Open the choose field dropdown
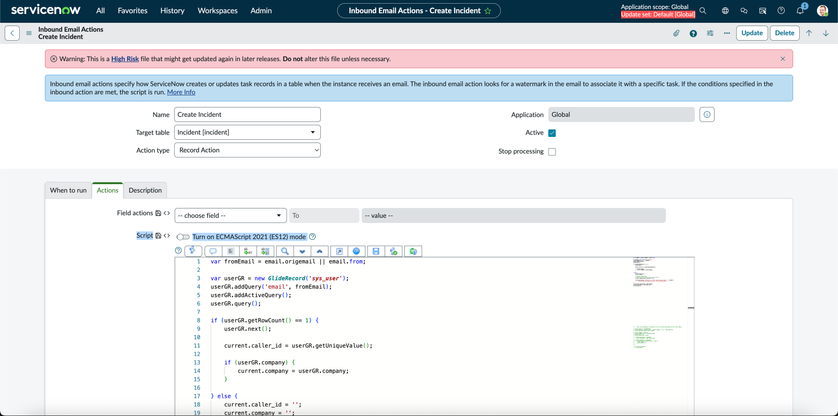838x416 pixels. pyautogui.click(x=231, y=215)
